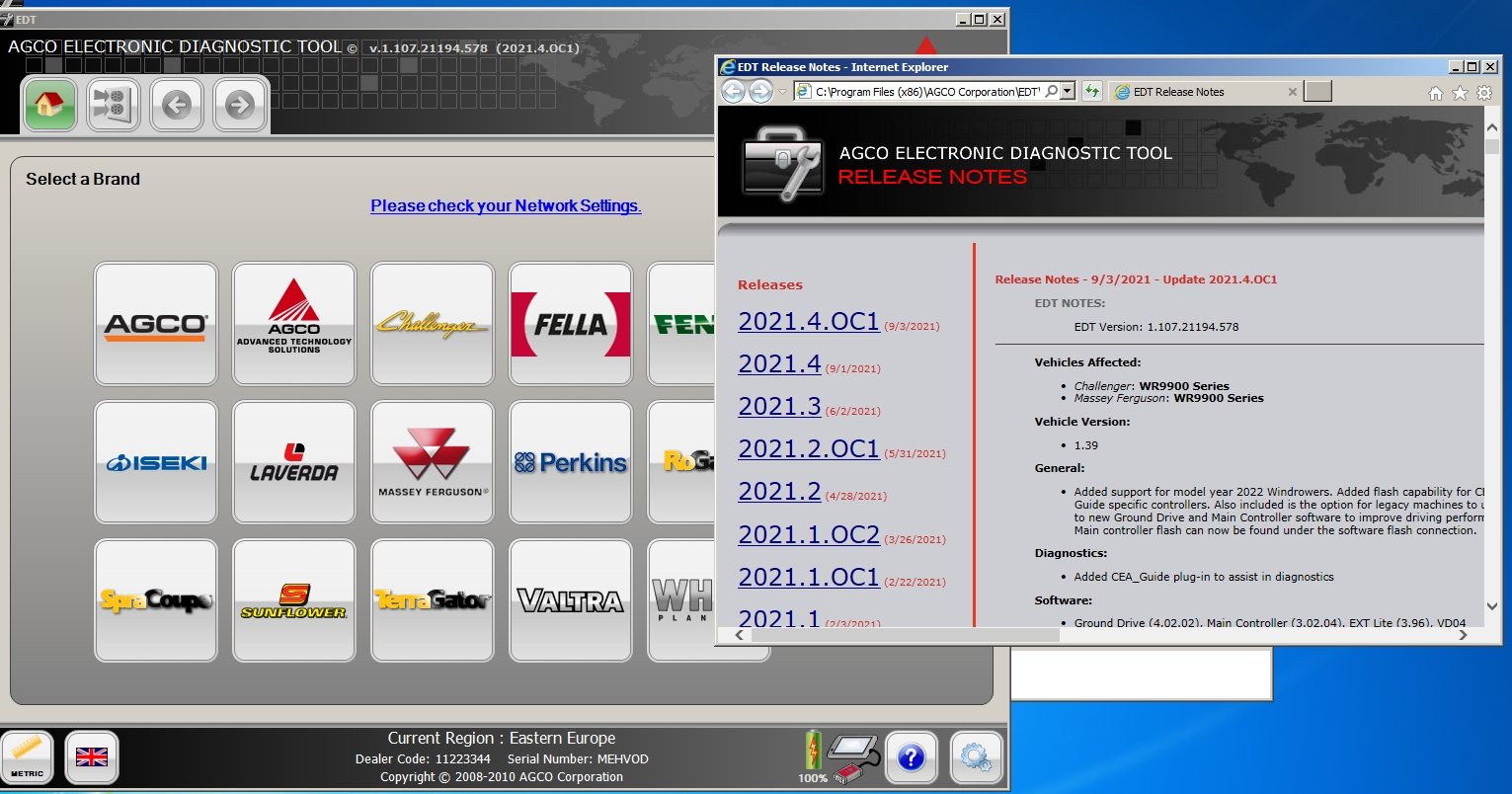The width and height of the screenshot is (1512, 794).
Task: Open the 2021.2.OC1 release notes link
Action: click(x=808, y=448)
